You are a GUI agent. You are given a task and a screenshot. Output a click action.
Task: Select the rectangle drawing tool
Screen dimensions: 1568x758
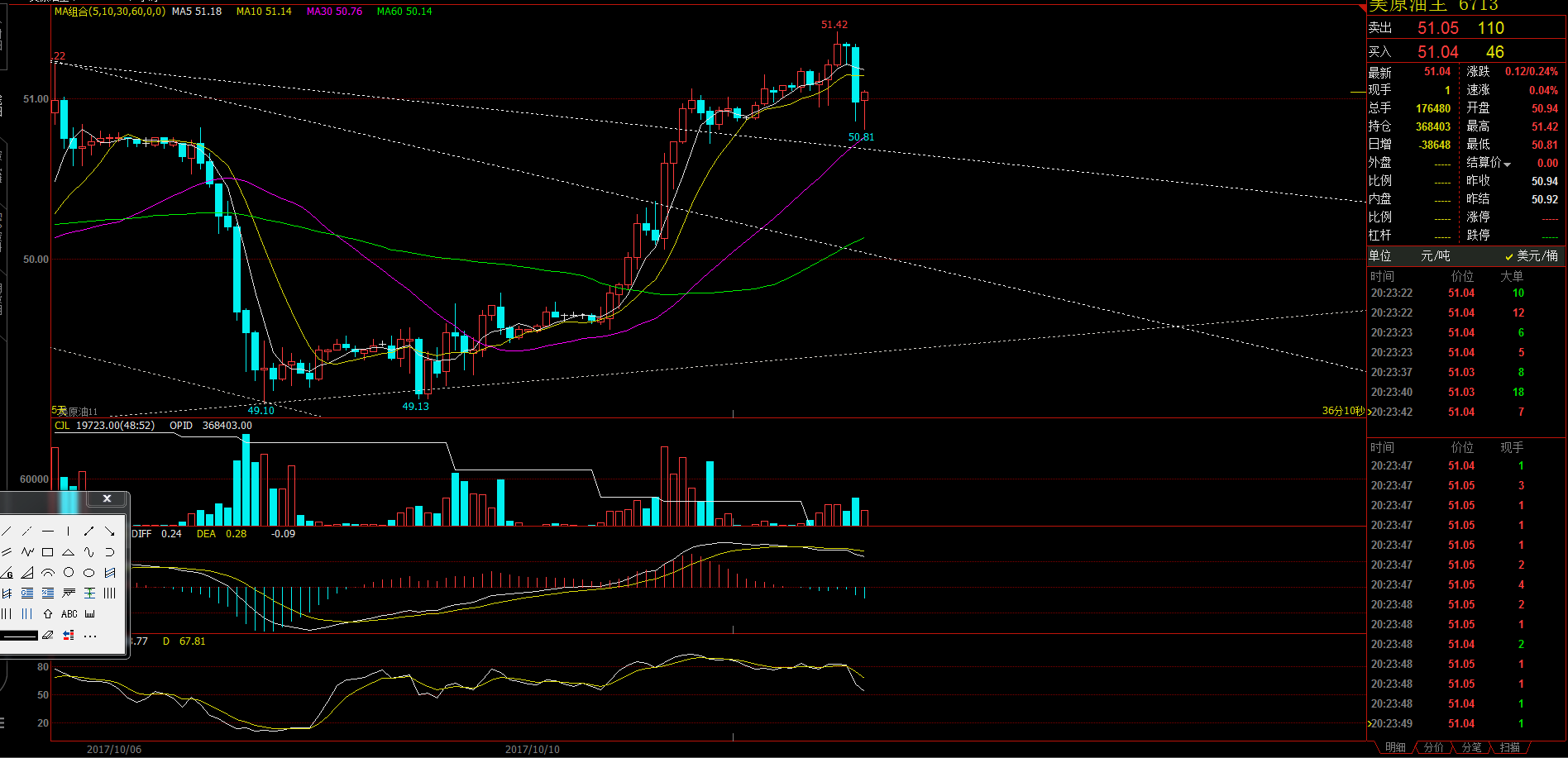click(47, 552)
